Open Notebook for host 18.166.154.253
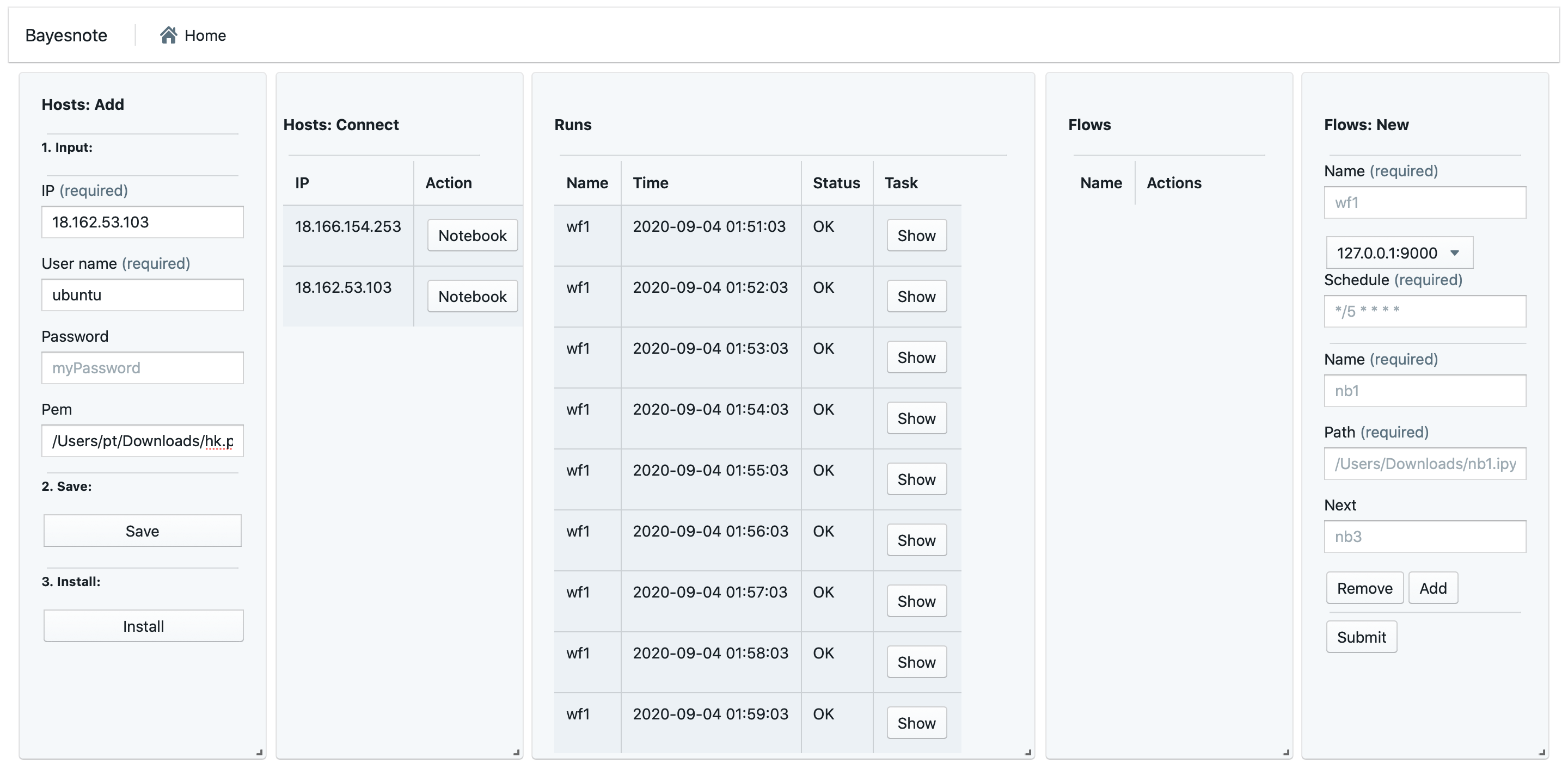The image size is (1568, 776). pos(473,236)
